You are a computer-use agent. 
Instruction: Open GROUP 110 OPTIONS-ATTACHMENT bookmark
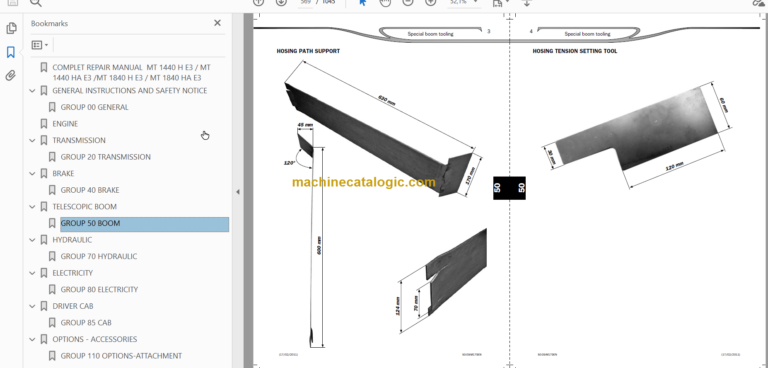pos(121,356)
